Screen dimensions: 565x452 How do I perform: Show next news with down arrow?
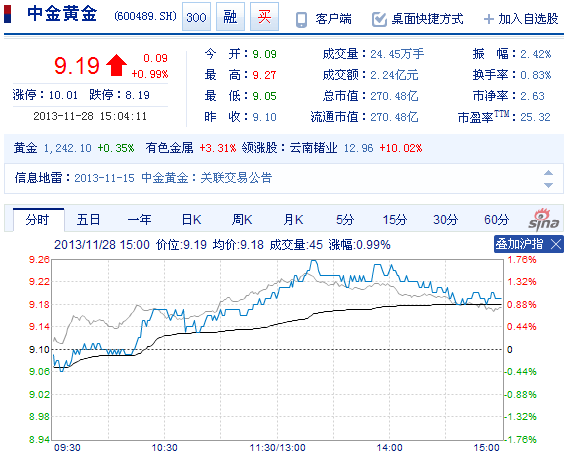(x=548, y=185)
